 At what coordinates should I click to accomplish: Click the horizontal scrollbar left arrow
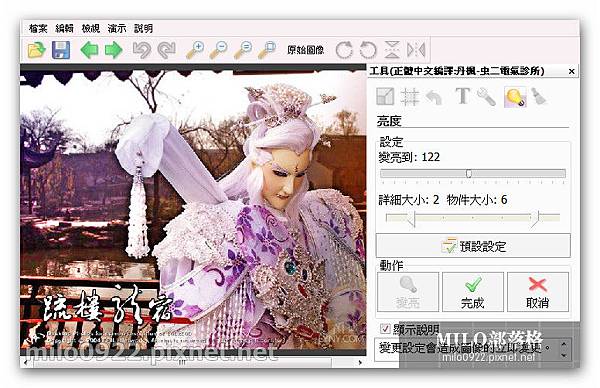pos(26,362)
